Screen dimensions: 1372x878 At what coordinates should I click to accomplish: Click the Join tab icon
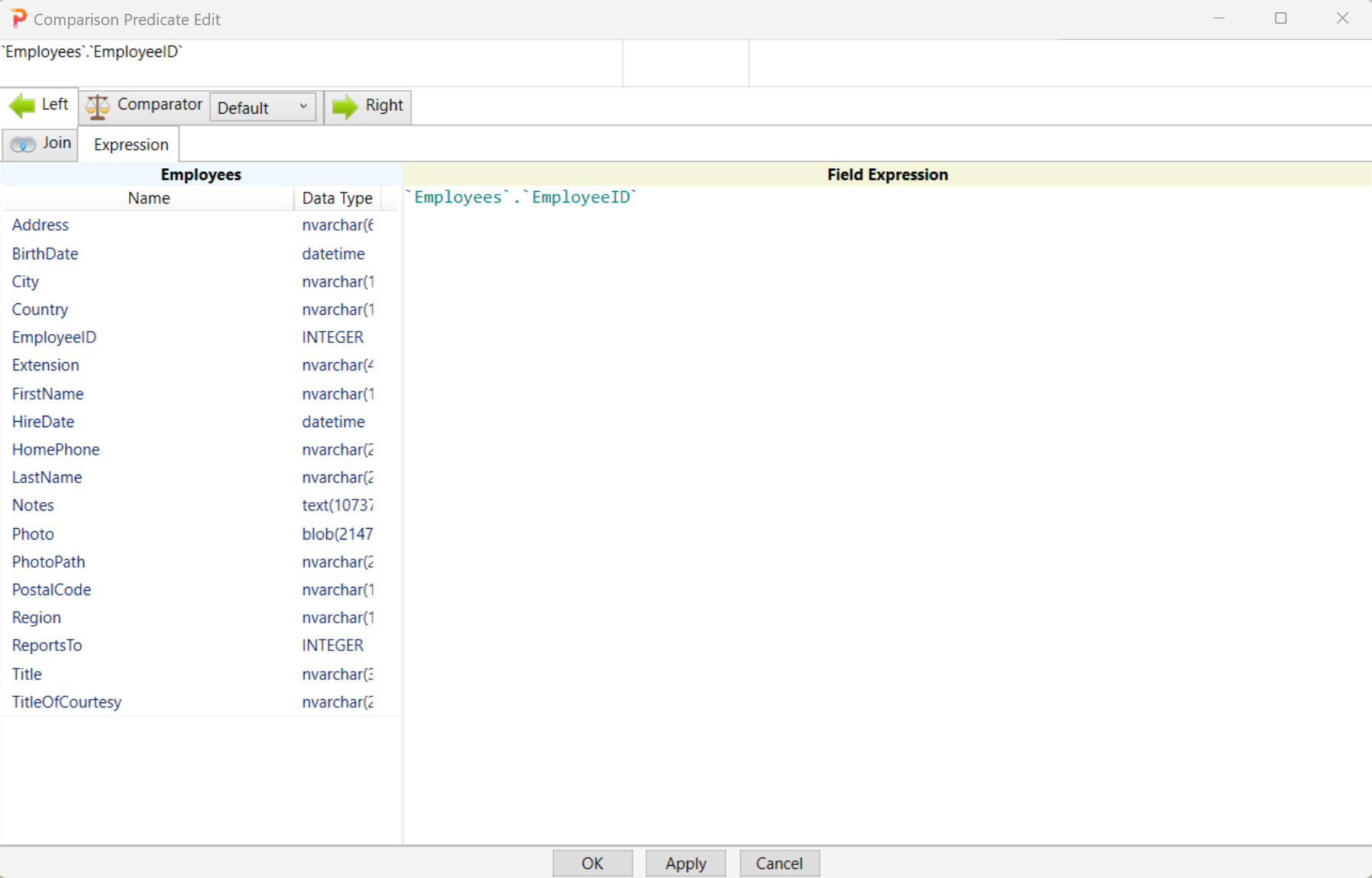pos(23,144)
